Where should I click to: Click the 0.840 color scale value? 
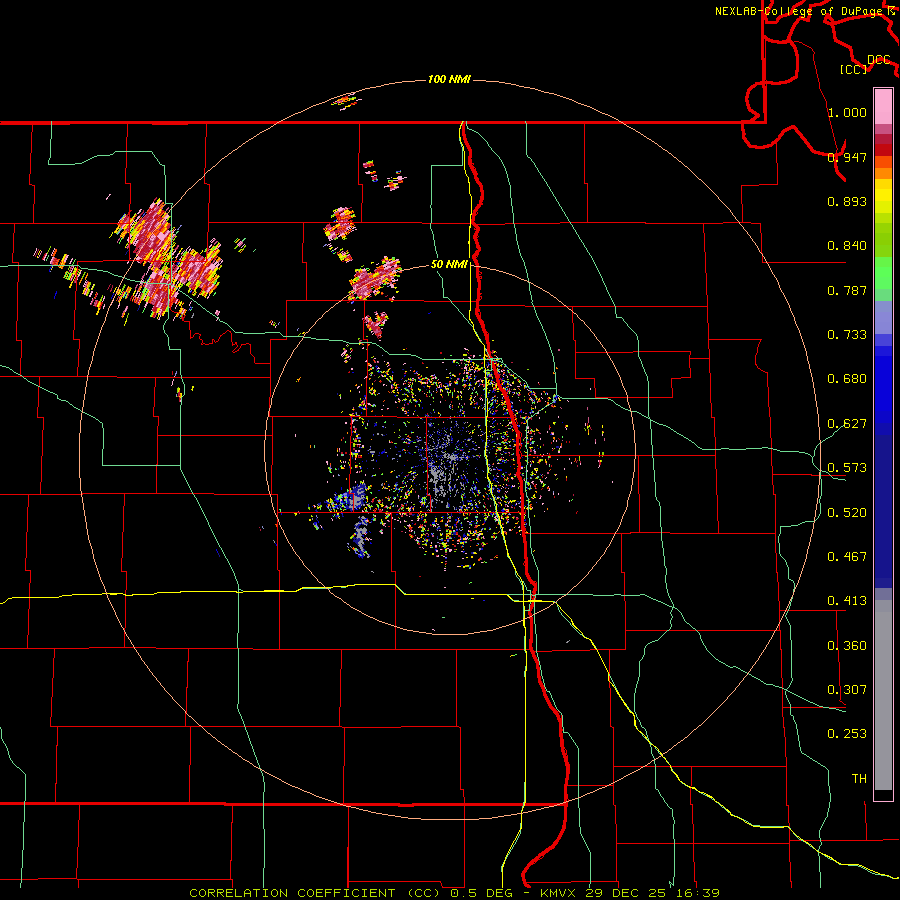847,246
